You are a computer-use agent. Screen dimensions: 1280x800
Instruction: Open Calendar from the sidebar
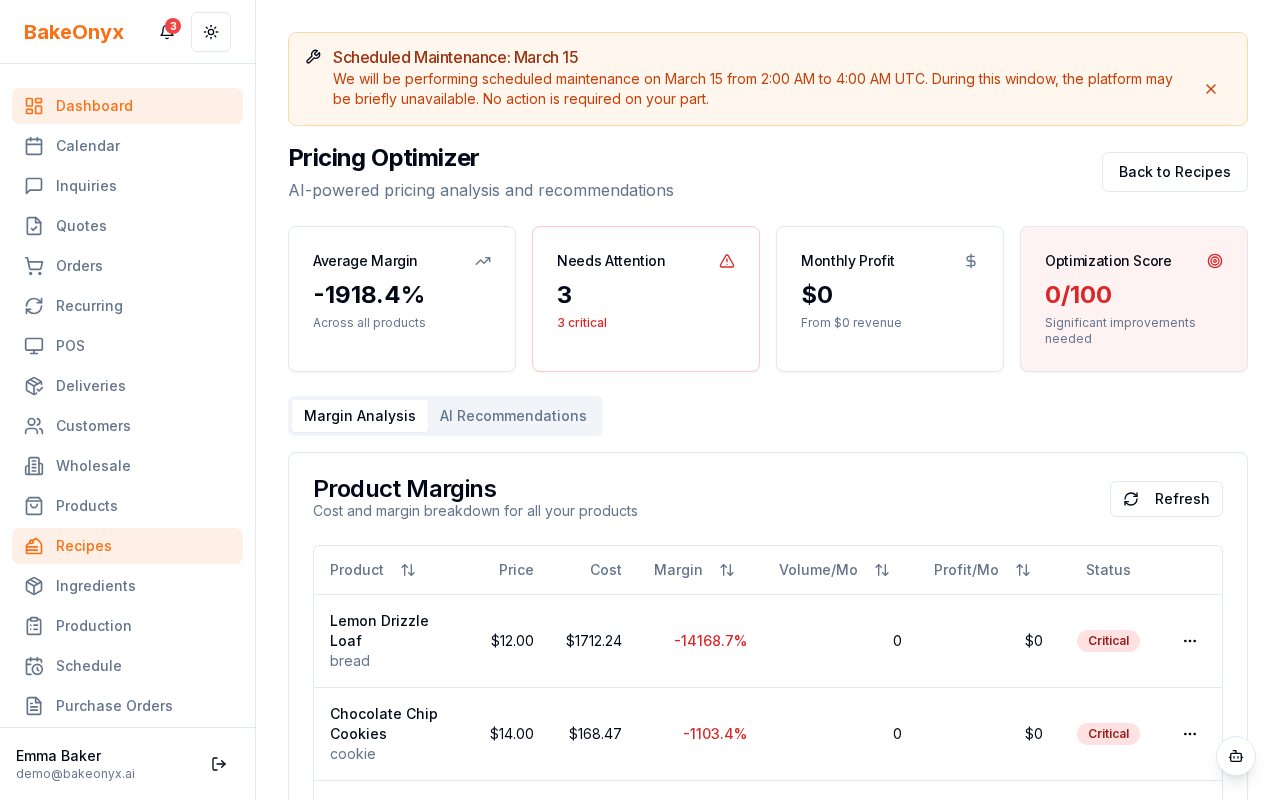click(88, 146)
